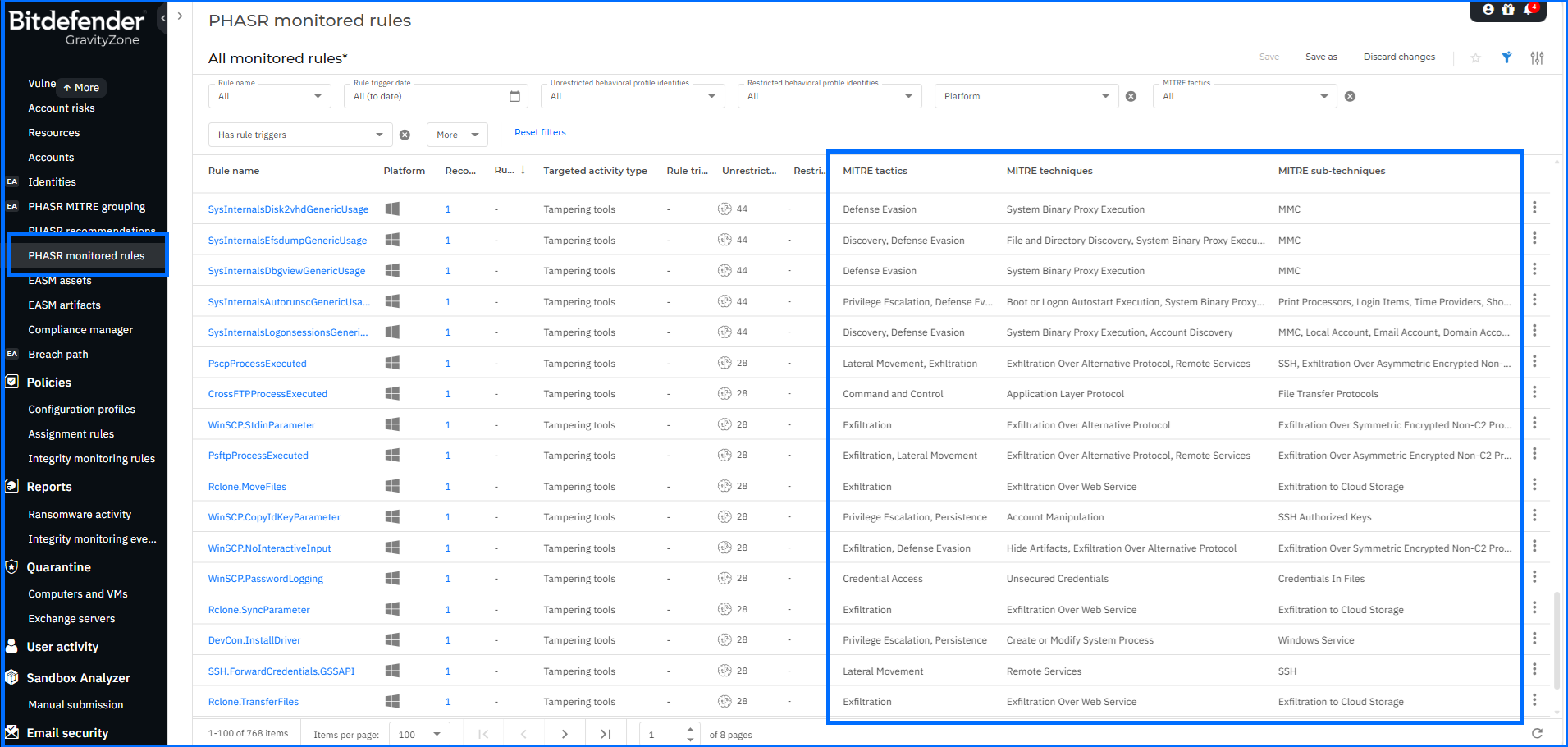1568x747 pixels.
Task: Click the Windows platform icon for Rclone.SyncParameter
Action: 392,609
